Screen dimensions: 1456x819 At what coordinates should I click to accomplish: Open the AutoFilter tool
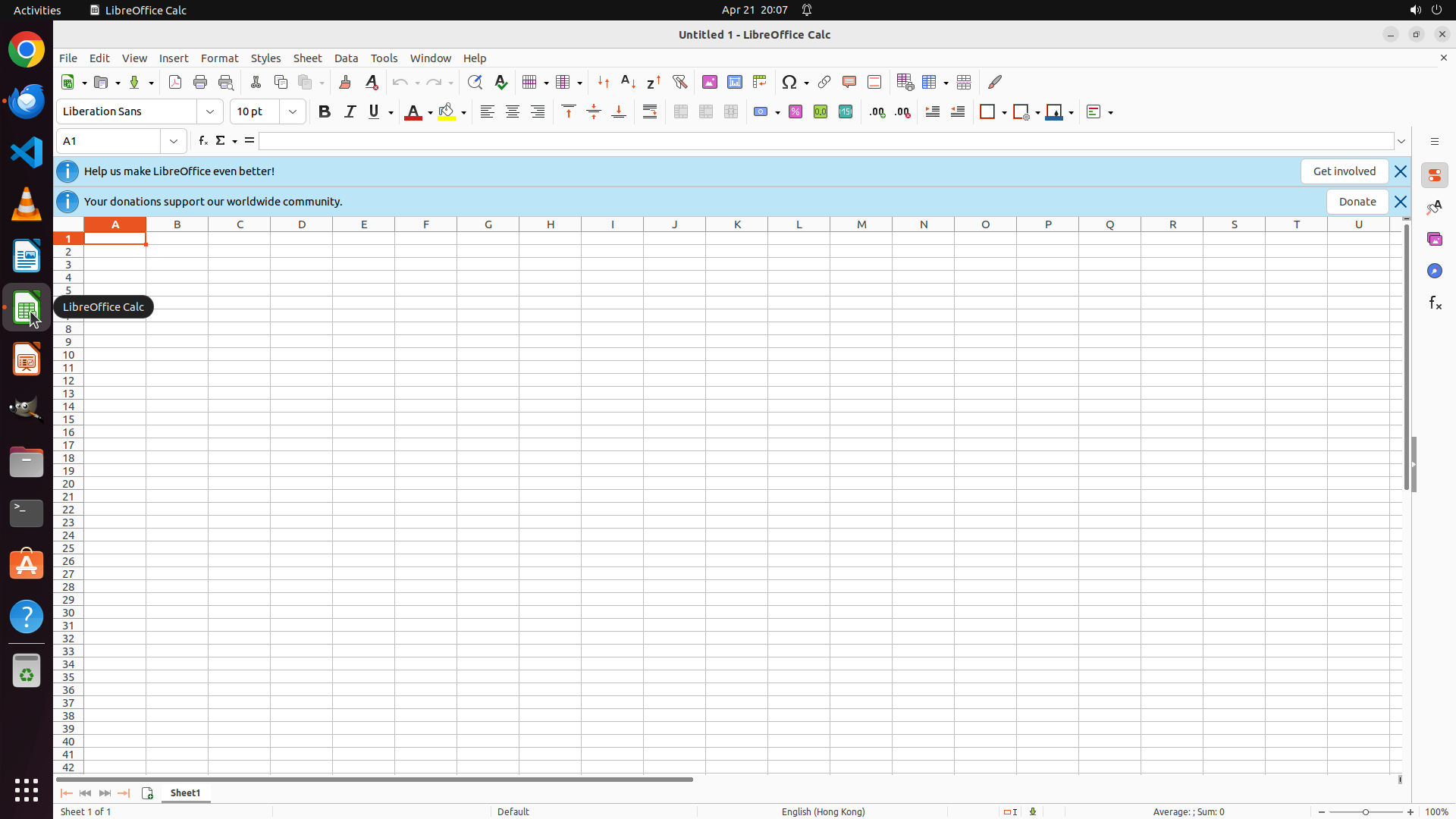click(x=680, y=82)
